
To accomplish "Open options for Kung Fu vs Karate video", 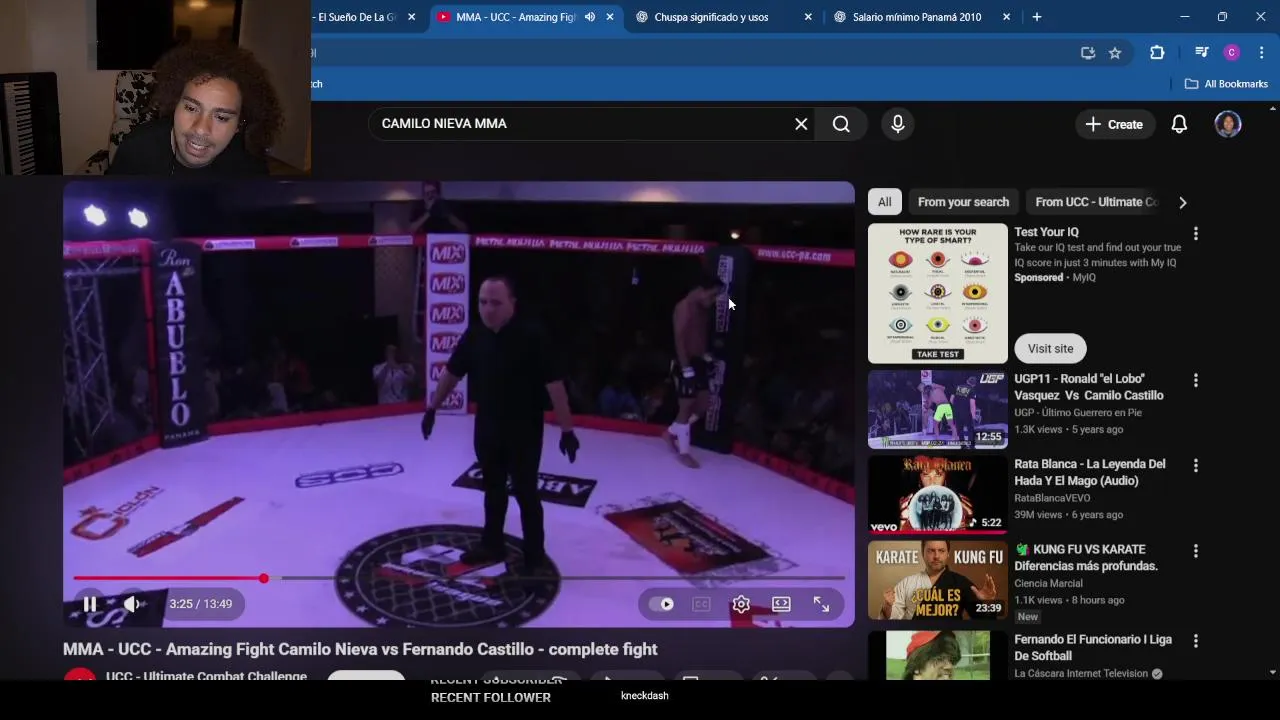I will [x=1195, y=551].
